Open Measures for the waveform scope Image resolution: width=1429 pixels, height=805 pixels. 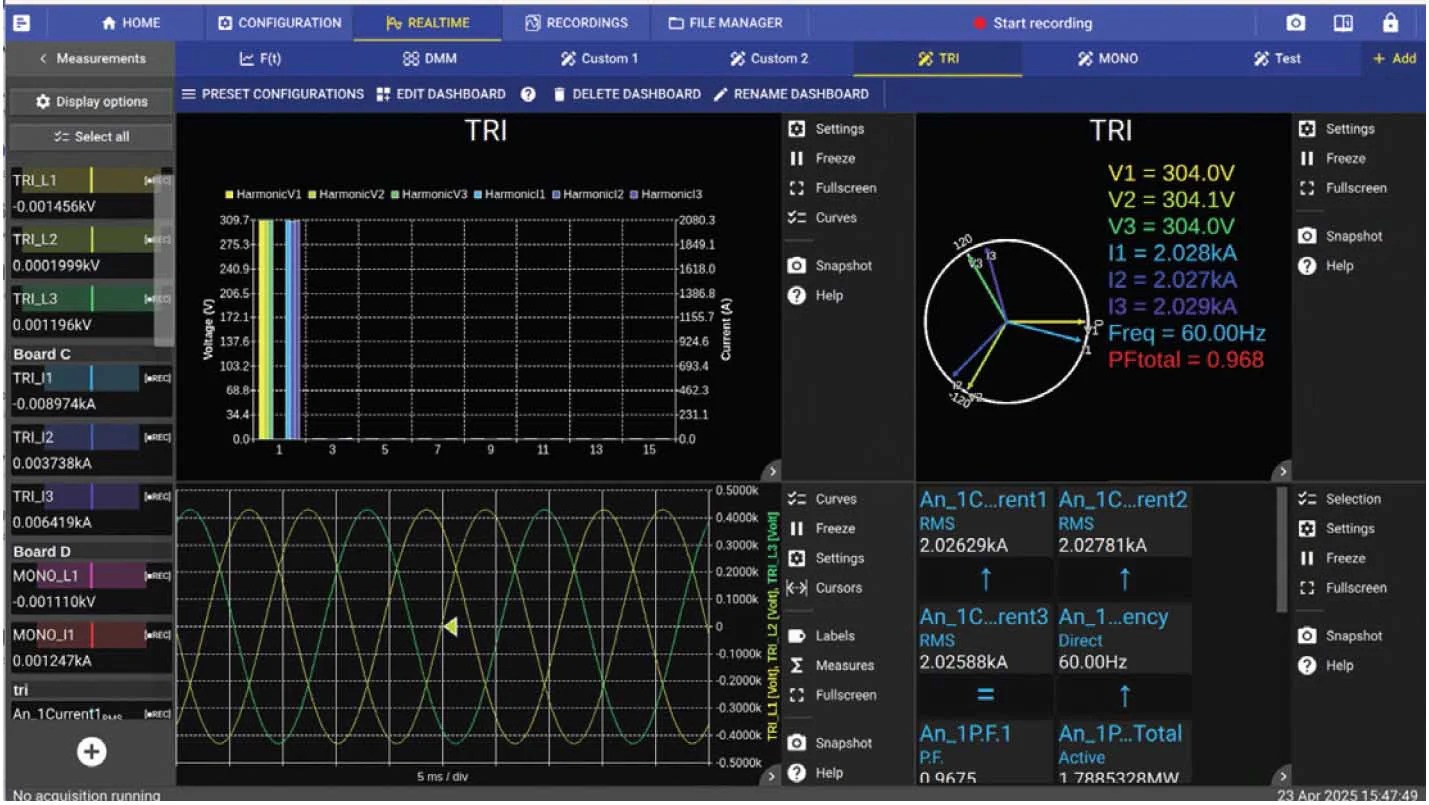click(x=831, y=665)
